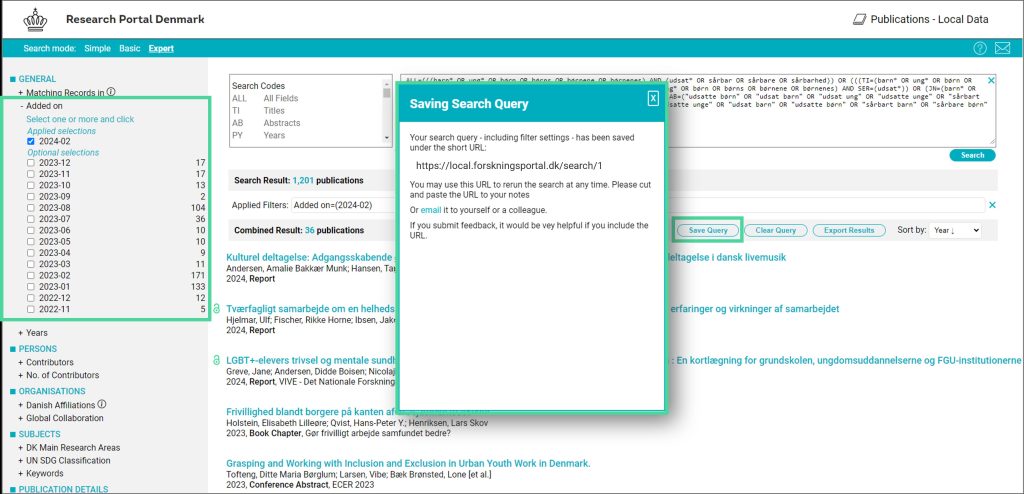Image resolution: width=1024 pixels, height=494 pixels.
Task: Remove applied filters using the X icon
Action: pyautogui.click(x=992, y=205)
